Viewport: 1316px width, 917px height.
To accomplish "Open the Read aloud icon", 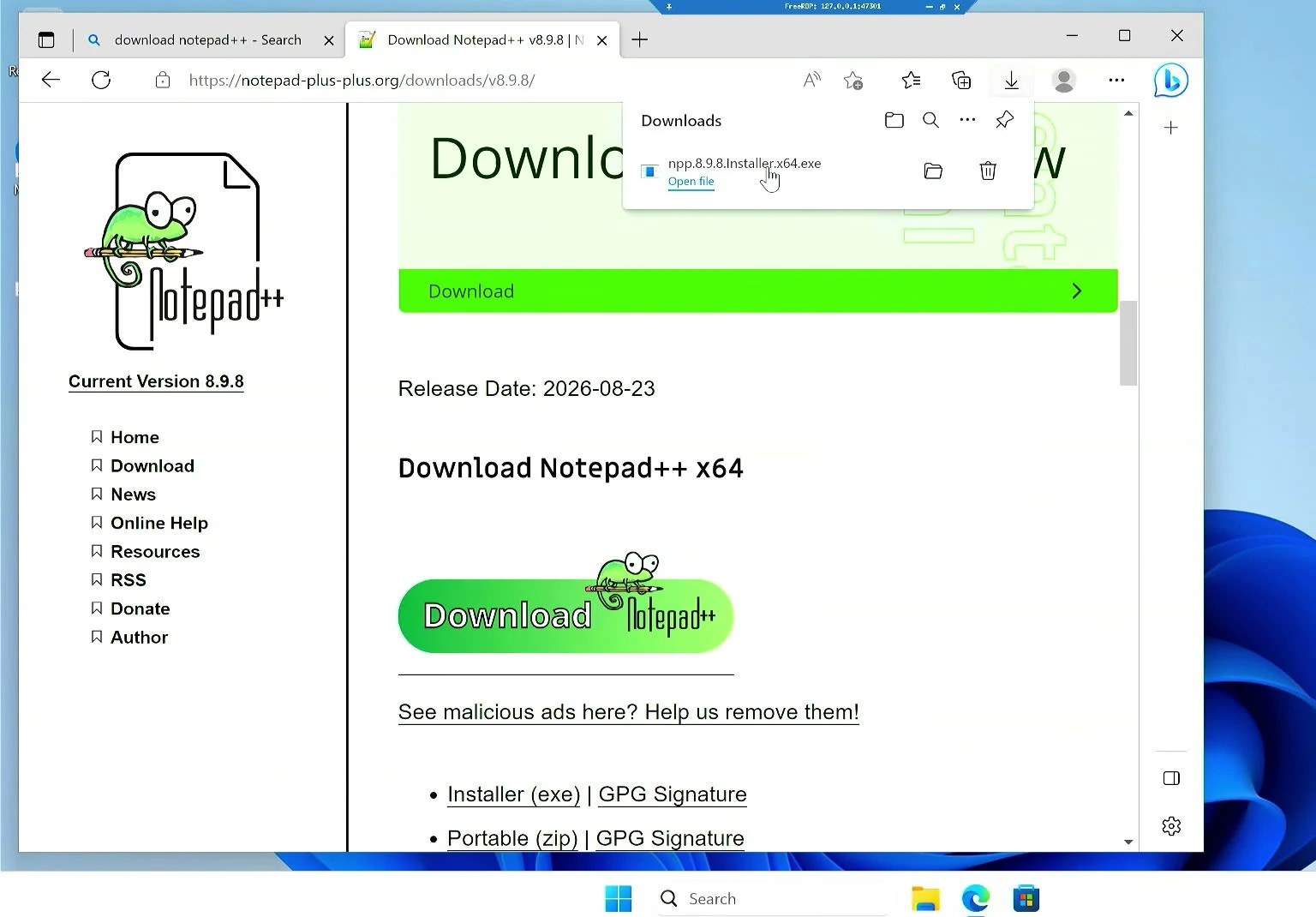I will (811, 80).
